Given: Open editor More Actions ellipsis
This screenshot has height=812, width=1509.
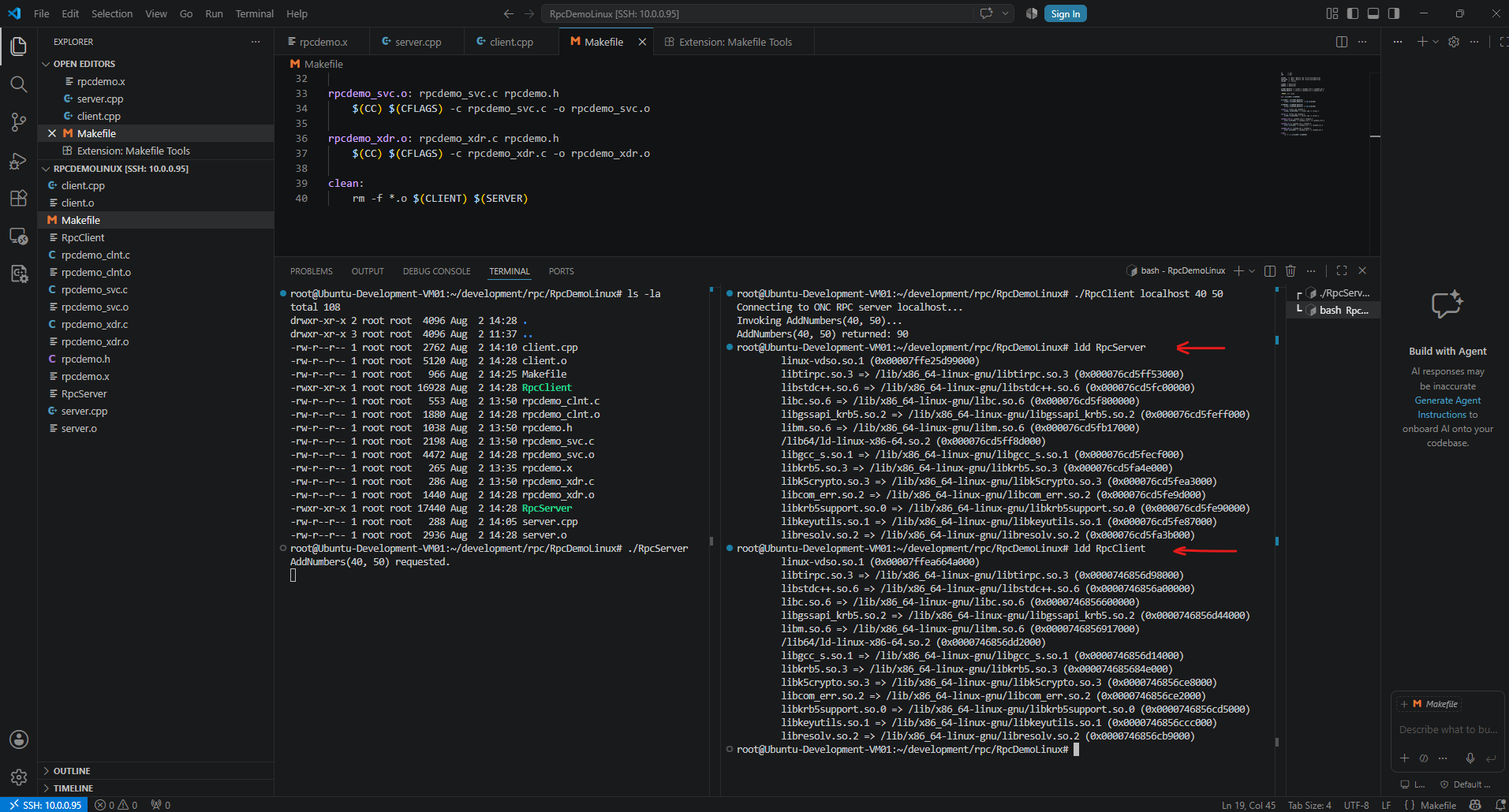Looking at the screenshot, I should point(1362,42).
